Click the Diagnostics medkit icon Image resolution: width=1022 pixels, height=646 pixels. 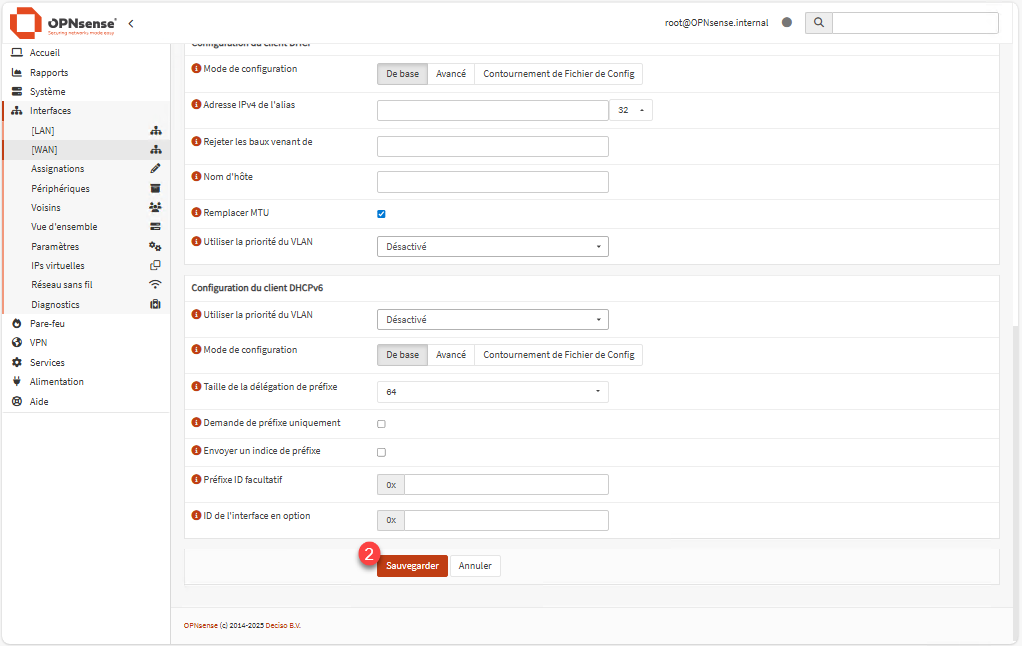coord(155,304)
